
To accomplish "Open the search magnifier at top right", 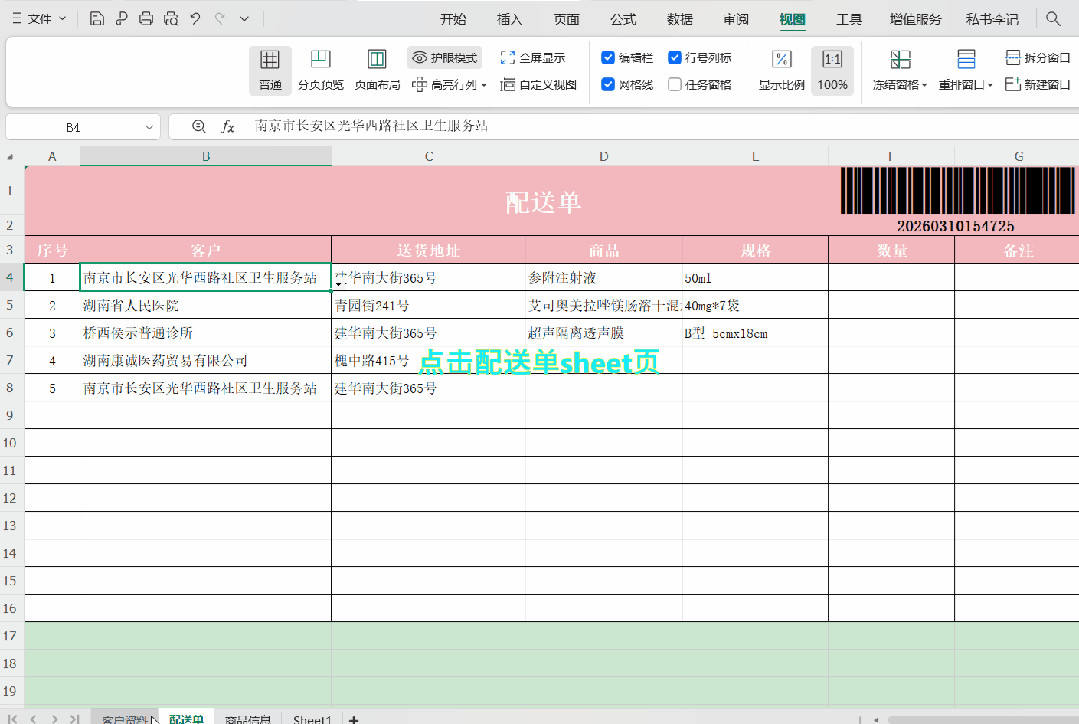I will tap(1053, 19).
